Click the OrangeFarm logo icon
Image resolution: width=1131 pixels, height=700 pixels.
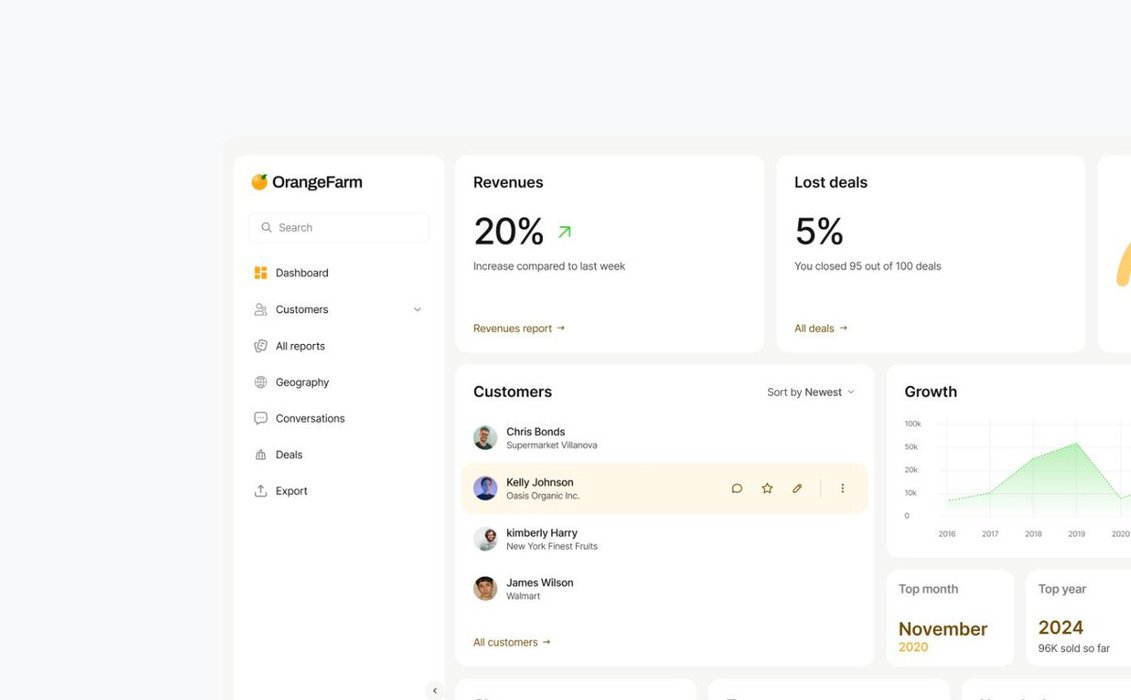(259, 182)
